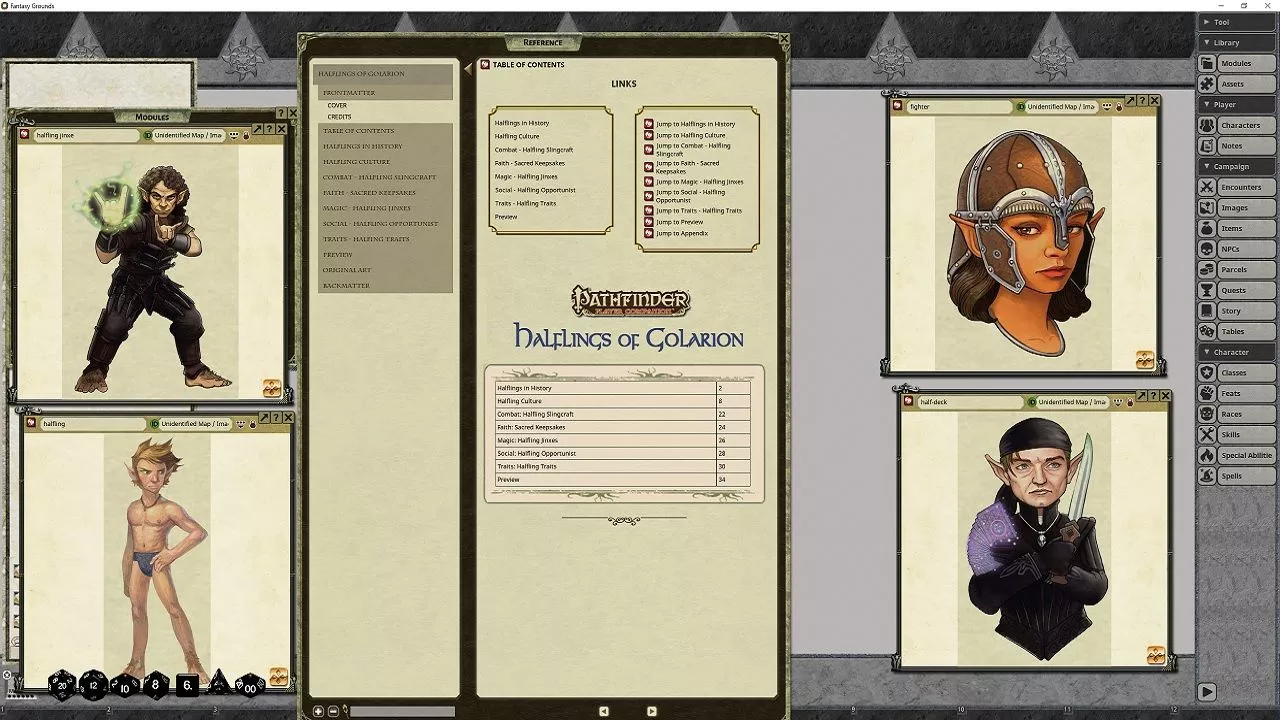
Task: Open the Images sidebar button
Action: pyautogui.click(x=1235, y=208)
